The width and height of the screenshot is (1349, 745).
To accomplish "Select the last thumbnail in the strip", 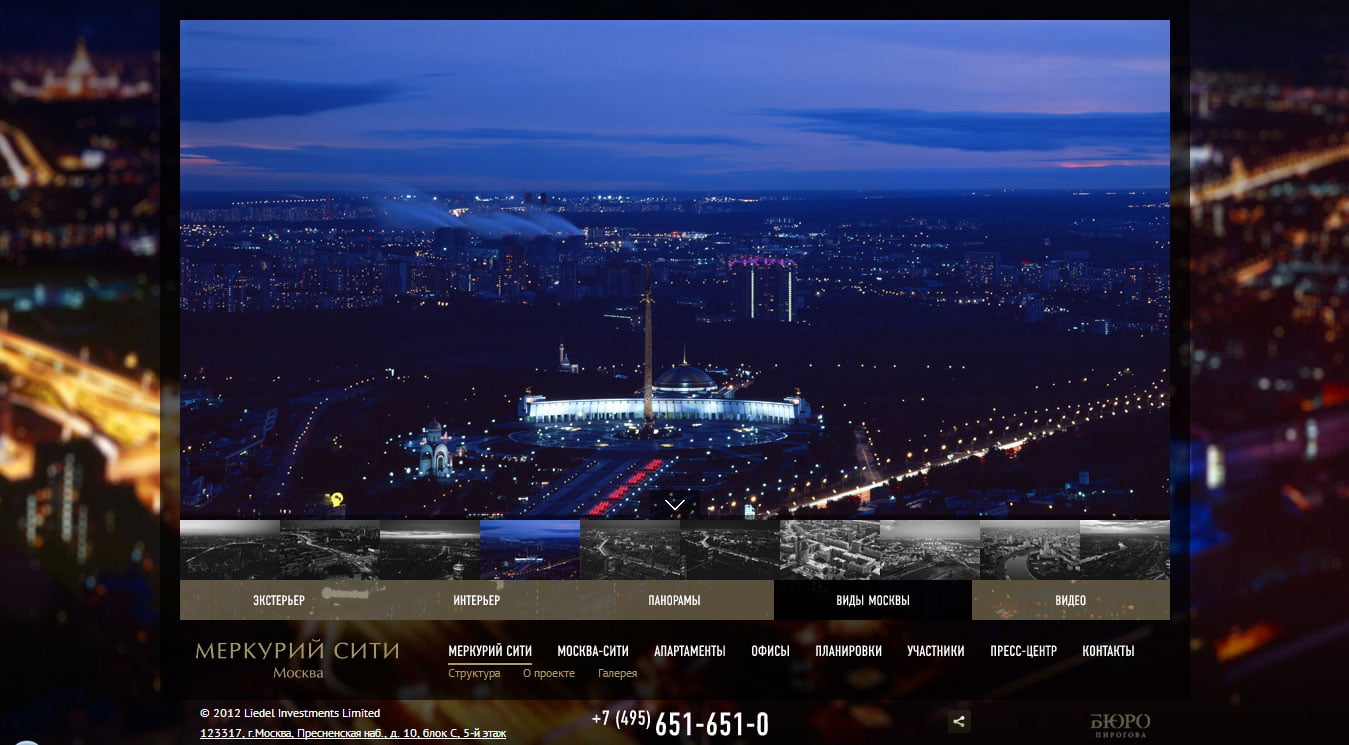I will coord(1124,550).
